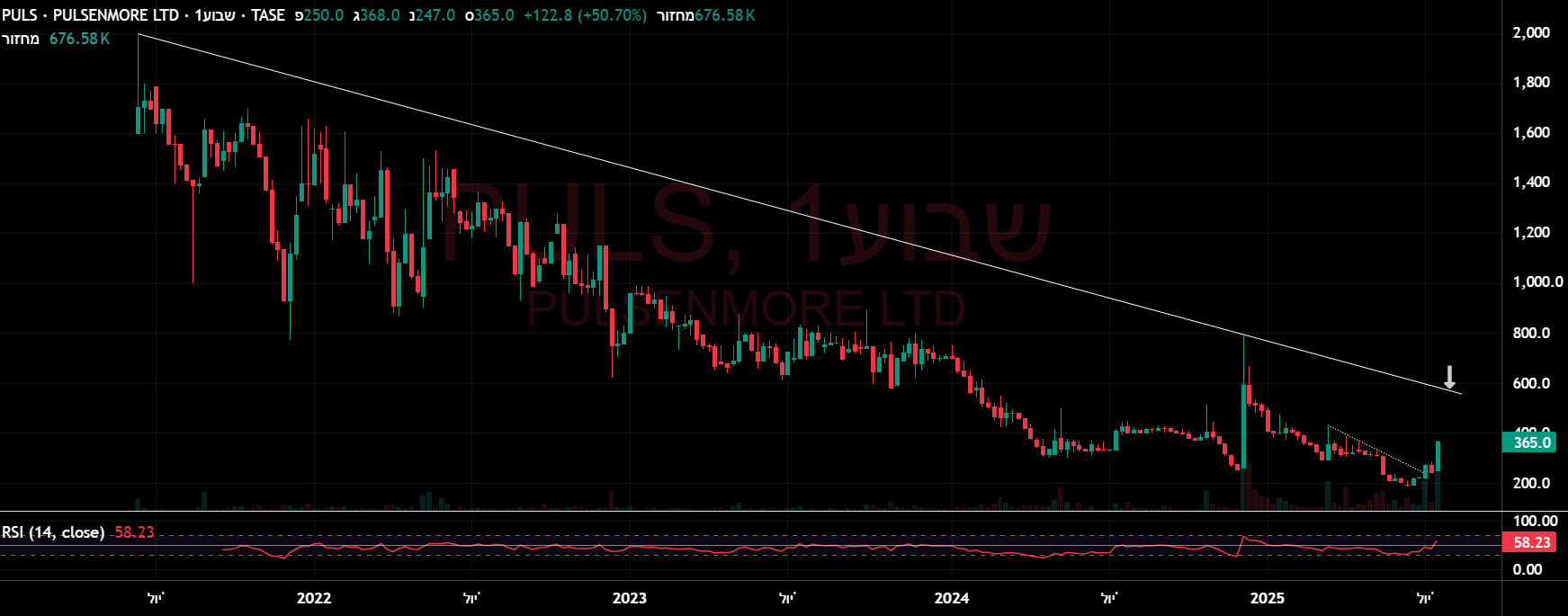Click the 2022 label on the time axis

(x=314, y=598)
